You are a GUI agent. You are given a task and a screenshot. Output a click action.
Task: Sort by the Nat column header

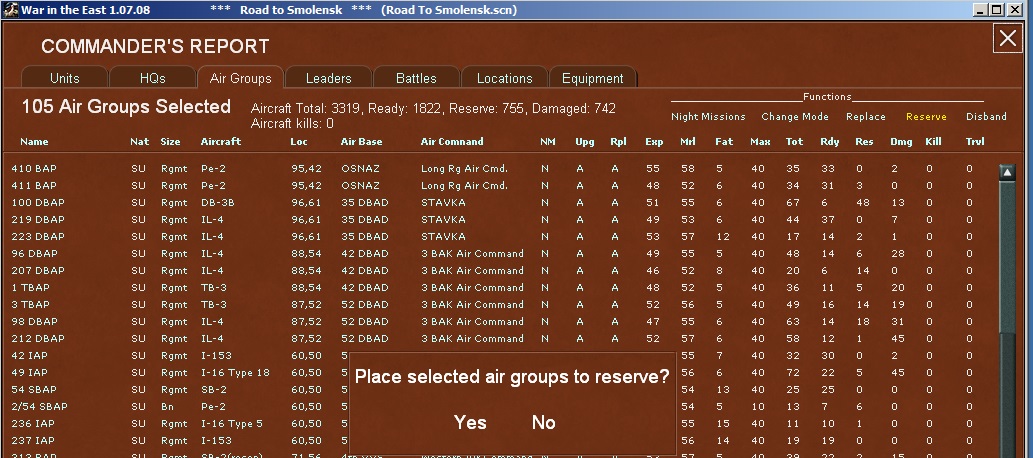coord(139,142)
